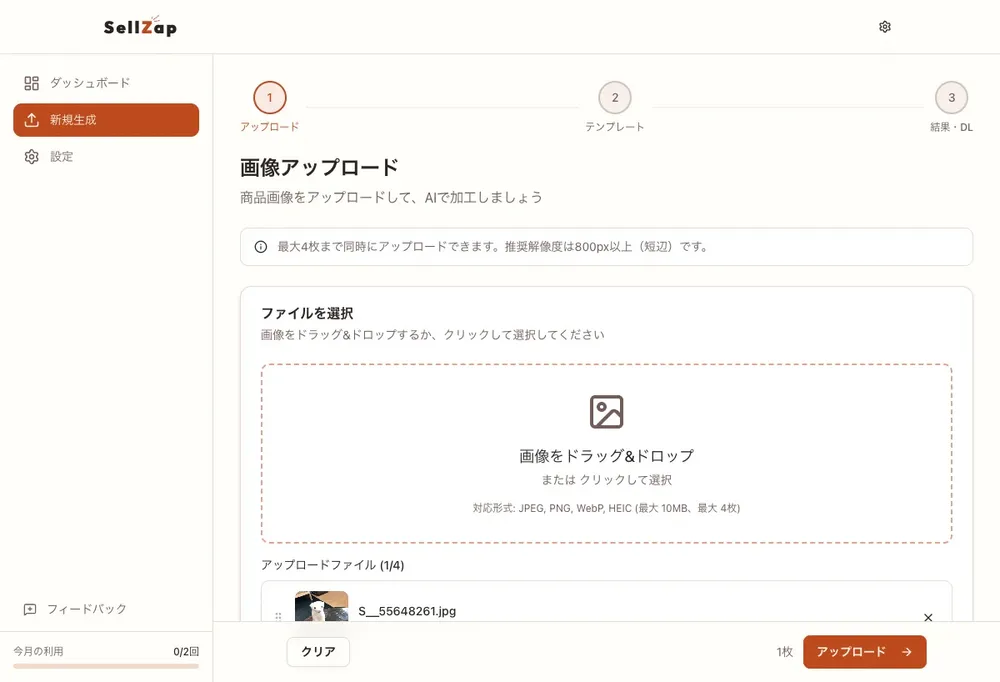Click the SellZap logo
The image size is (1000, 682).
pyautogui.click(x=138, y=27)
